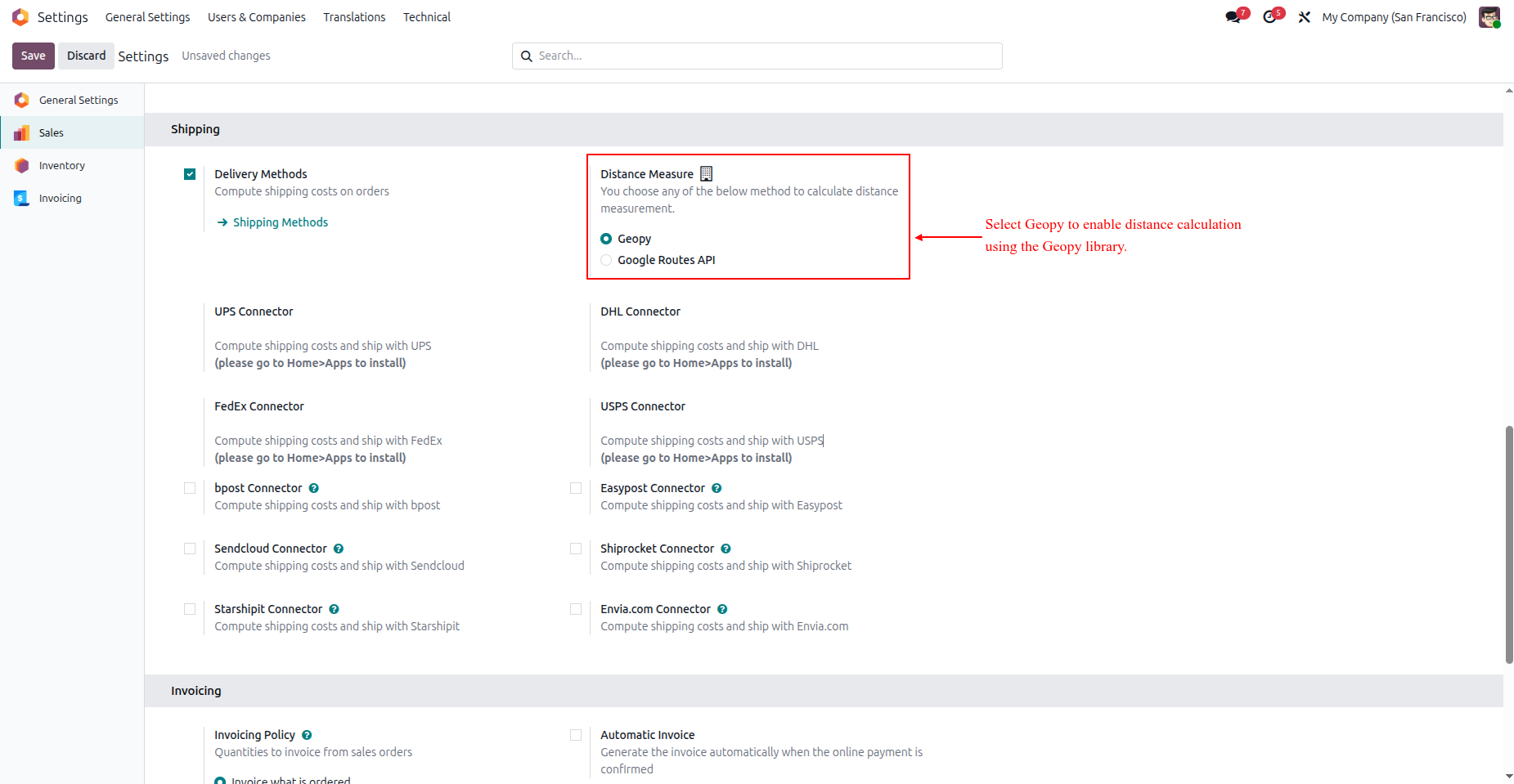The height and width of the screenshot is (784, 1514).
Task: Click the debug tools wrench icon
Action: [1305, 17]
